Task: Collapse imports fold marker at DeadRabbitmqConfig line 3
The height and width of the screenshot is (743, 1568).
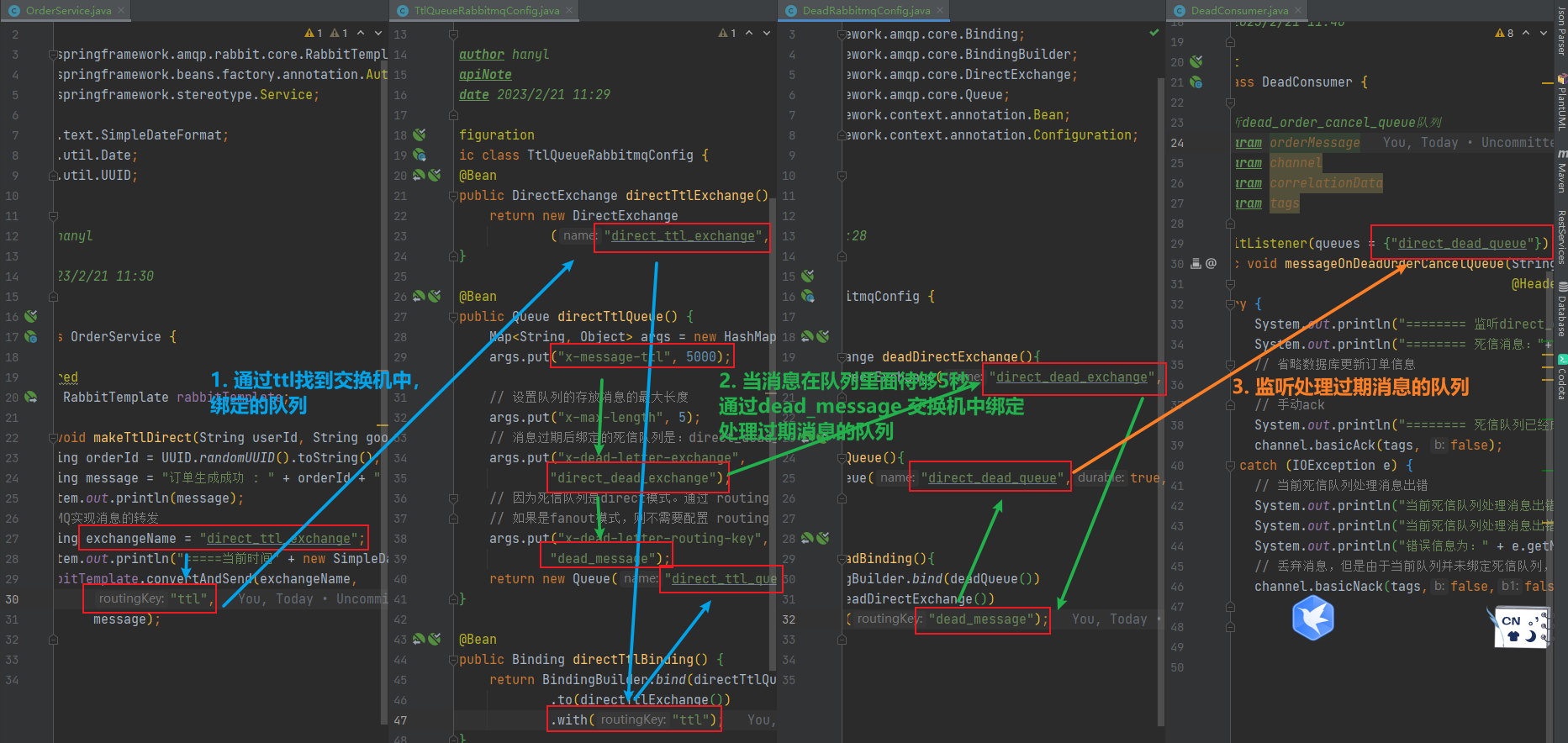Action: coord(842,34)
